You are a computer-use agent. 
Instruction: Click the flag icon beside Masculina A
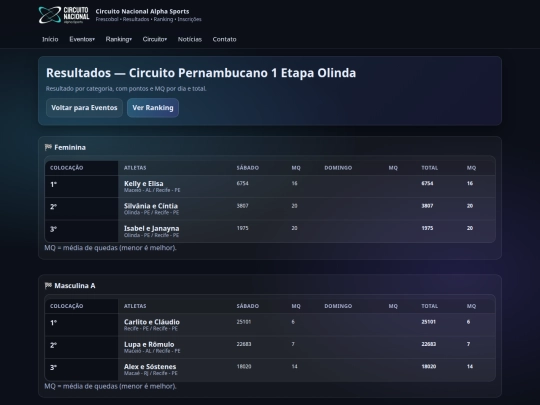pos(48,285)
